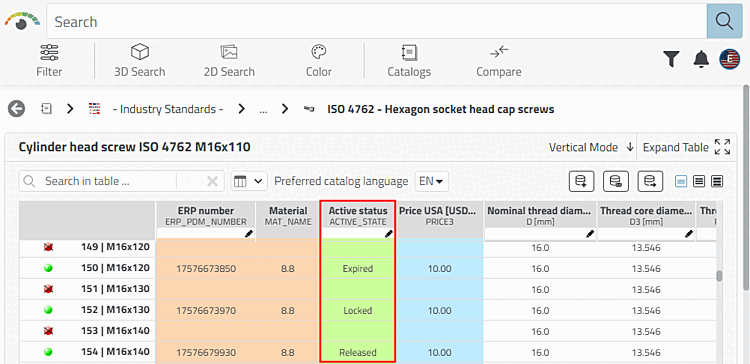Open the EN language dropdown
The width and height of the screenshot is (750, 364).
point(431,181)
